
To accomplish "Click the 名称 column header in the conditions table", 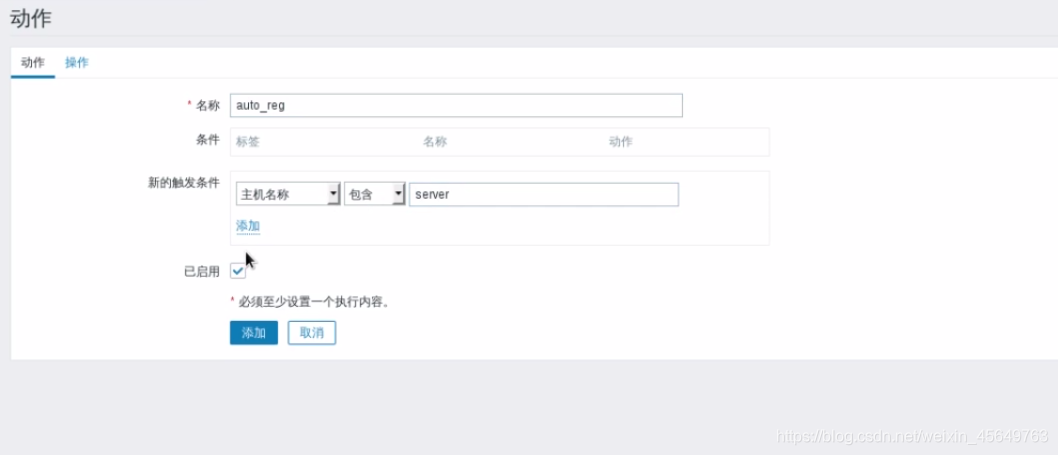I will pos(435,142).
